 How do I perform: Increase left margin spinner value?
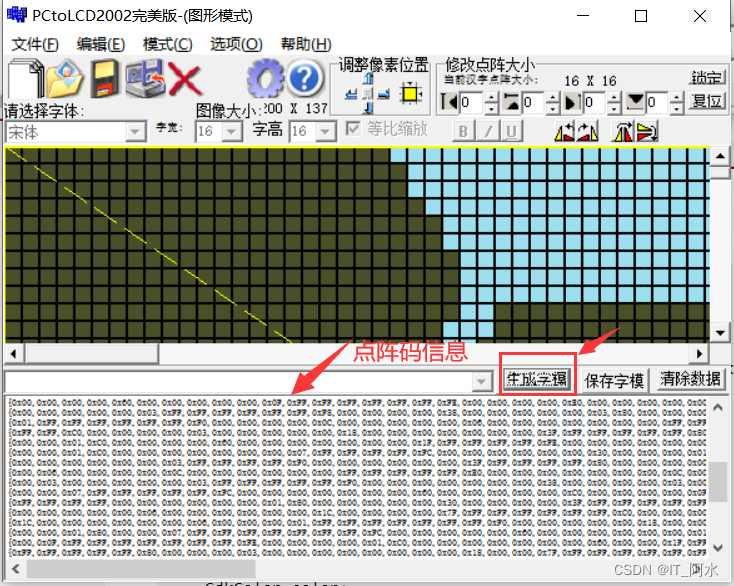(491, 97)
